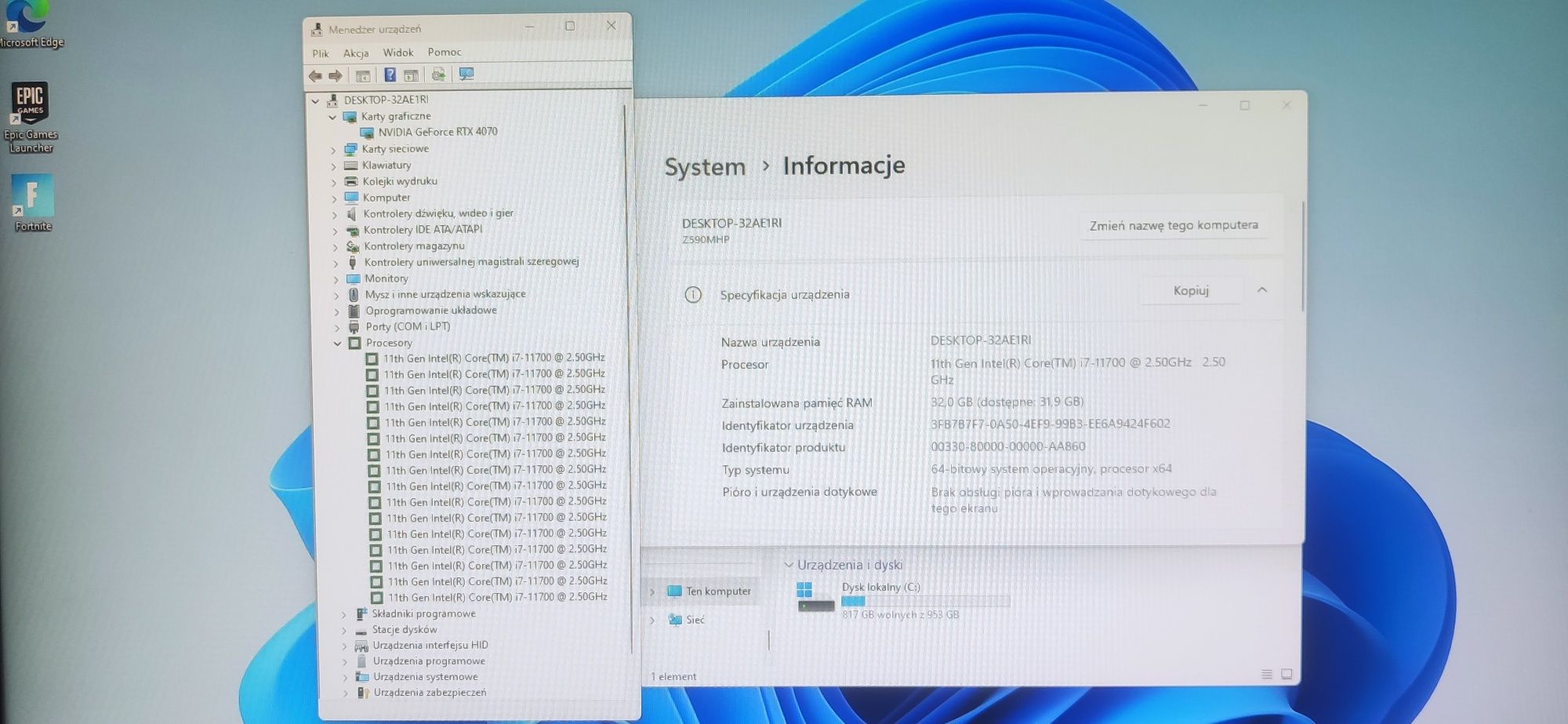Click the Settings window vertical scrollbar
Viewport: 1568px width, 724px height.
pos(1302,255)
